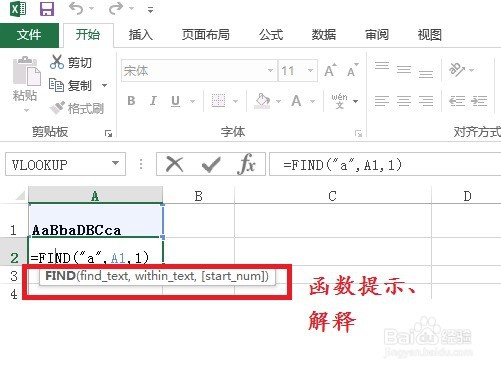Click the Select All corner triangle

pyautogui.click(x=20, y=195)
